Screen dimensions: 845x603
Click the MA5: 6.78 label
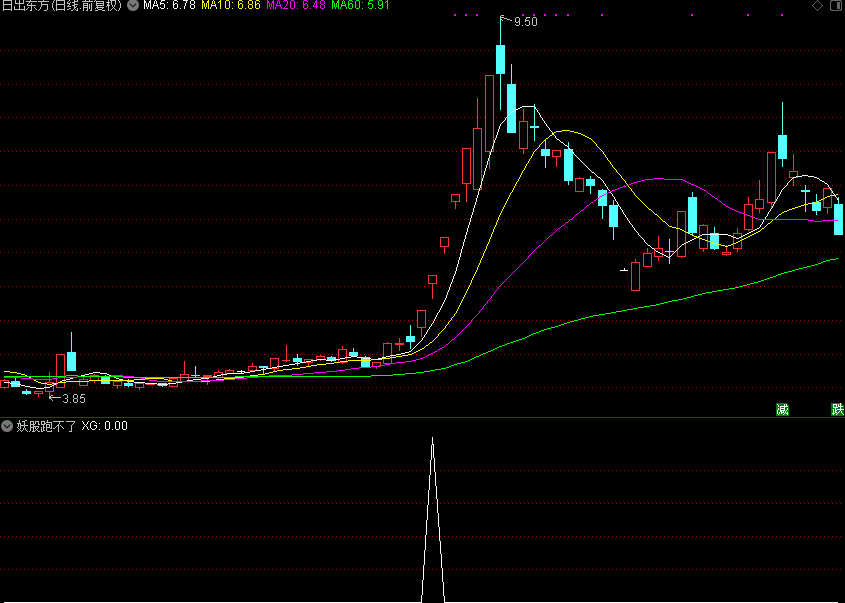169,6
